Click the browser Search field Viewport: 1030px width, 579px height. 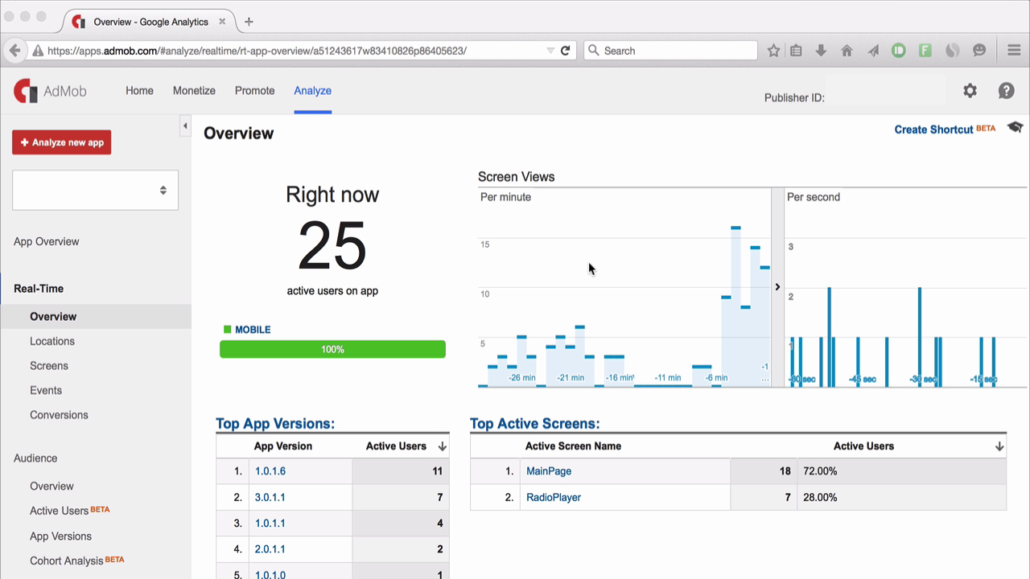[x=670, y=51]
